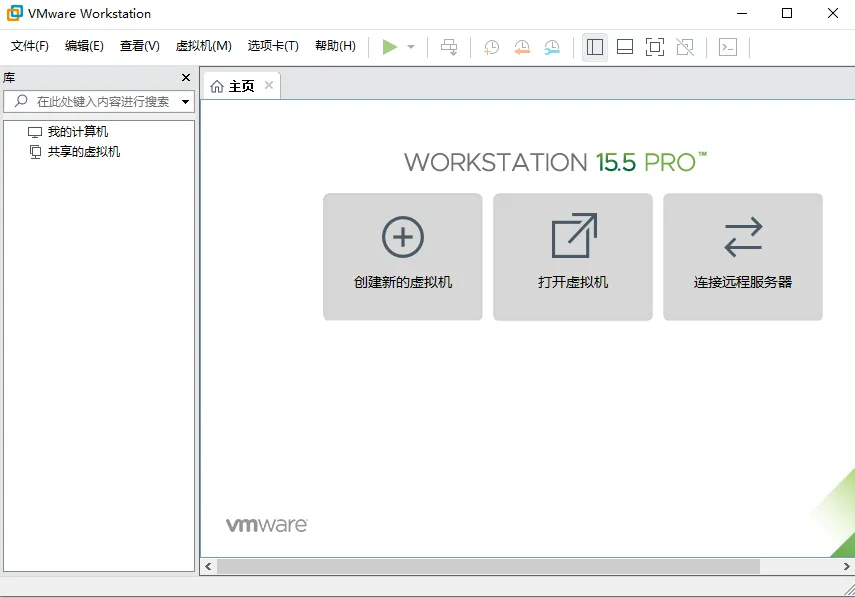The image size is (855, 598).
Task: Close the 主页 tab
Action: 269,85
